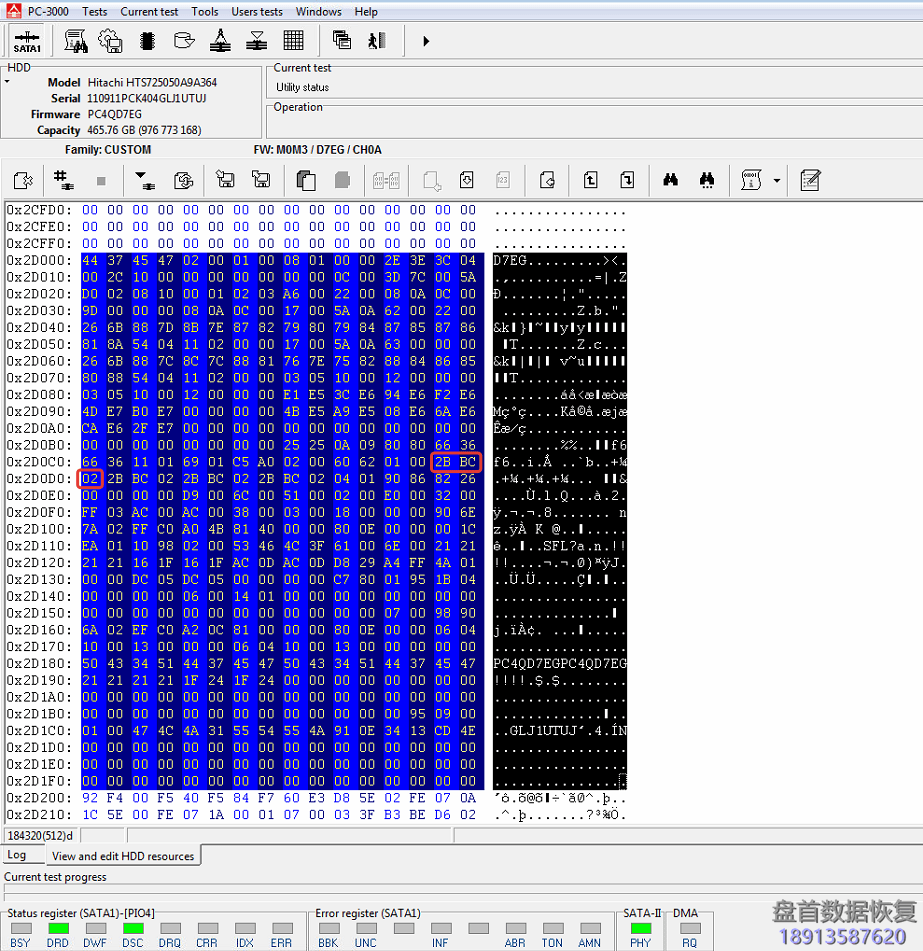Click the find next binoculars icon
923x951 pixels.
coord(707,181)
